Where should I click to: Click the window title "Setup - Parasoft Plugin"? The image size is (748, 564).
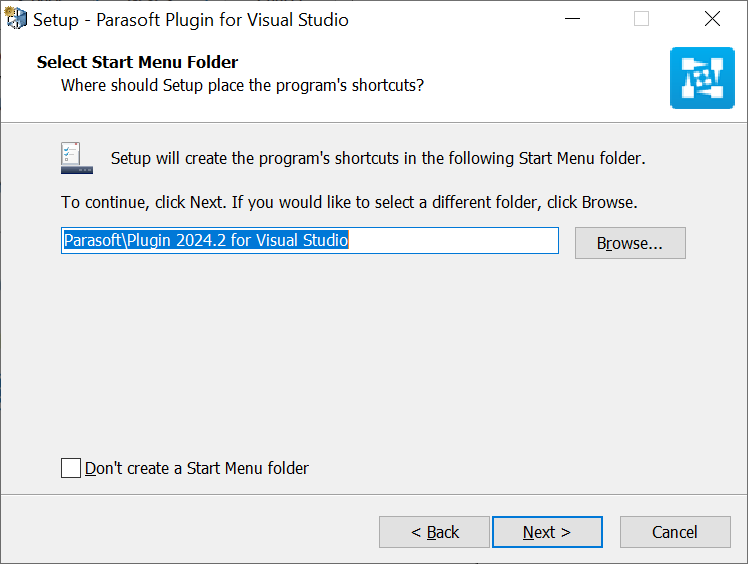pyautogui.click(x=191, y=20)
